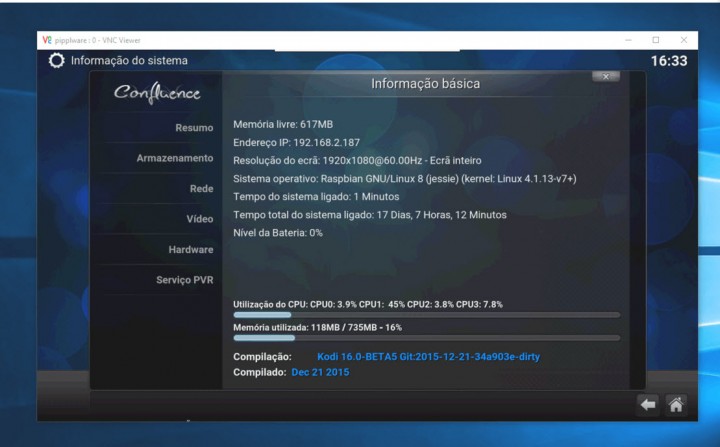Open the Armazenamento section

[175, 158]
